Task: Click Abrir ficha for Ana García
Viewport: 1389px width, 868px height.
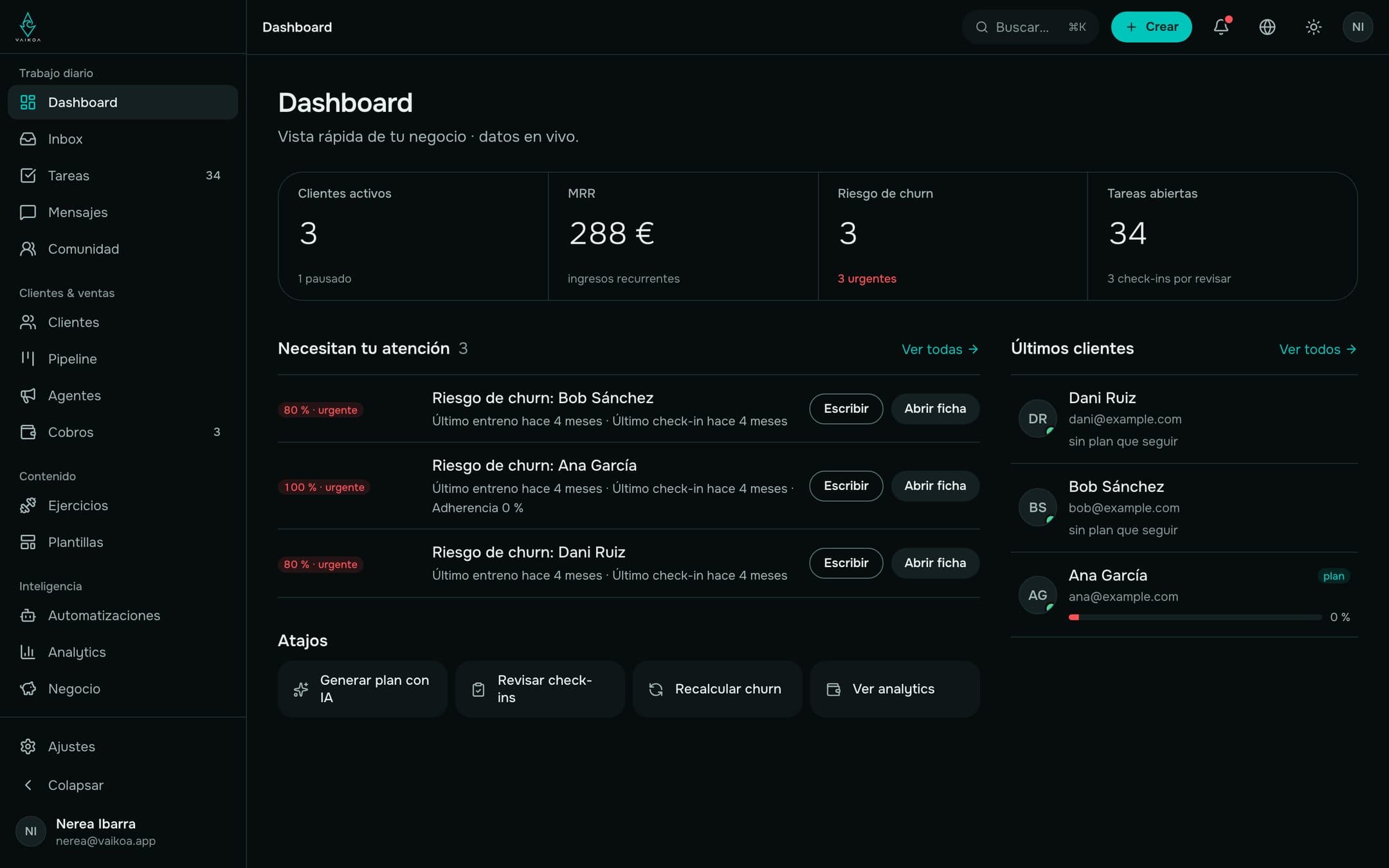Action: coord(935,486)
